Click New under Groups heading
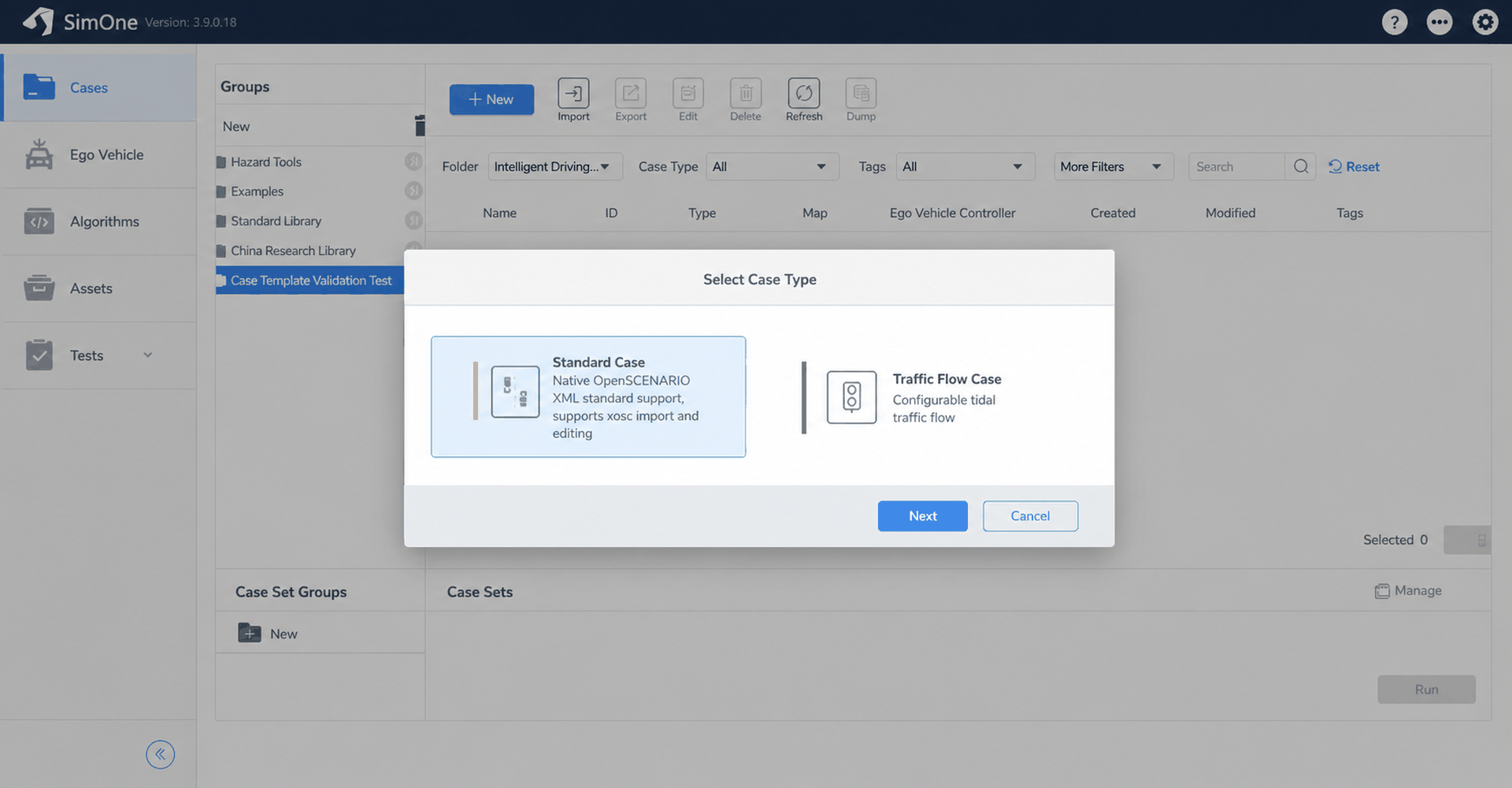Screen dimensions: 1512x788 pyautogui.click(x=236, y=126)
